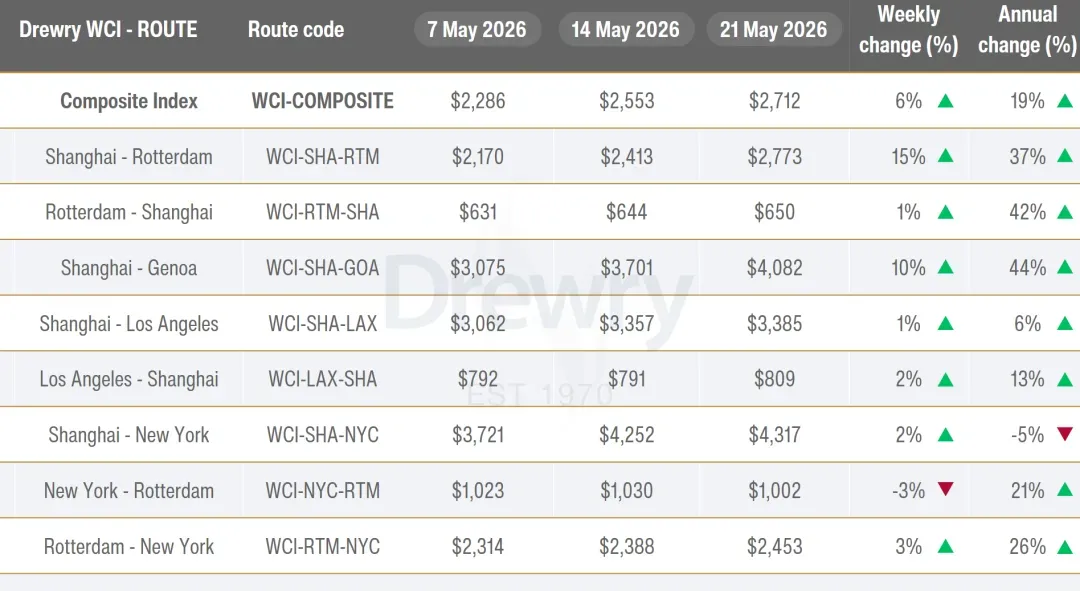The width and height of the screenshot is (1080, 591).
Task: Select the 14 May 2026 date pill
Action: tap(625, 30)
